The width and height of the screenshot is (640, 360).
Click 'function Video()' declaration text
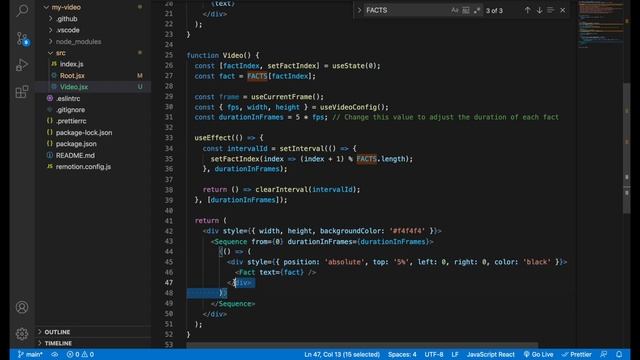point(219,56)
